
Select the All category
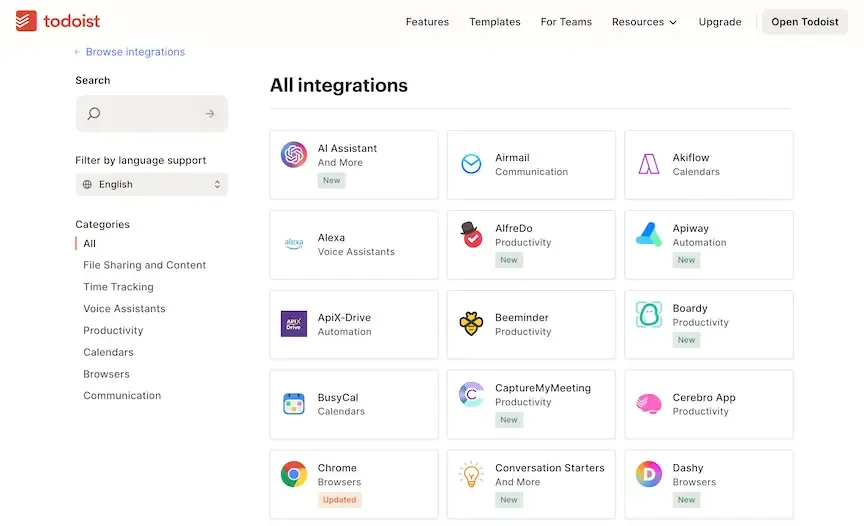click(x=89, y=243)
